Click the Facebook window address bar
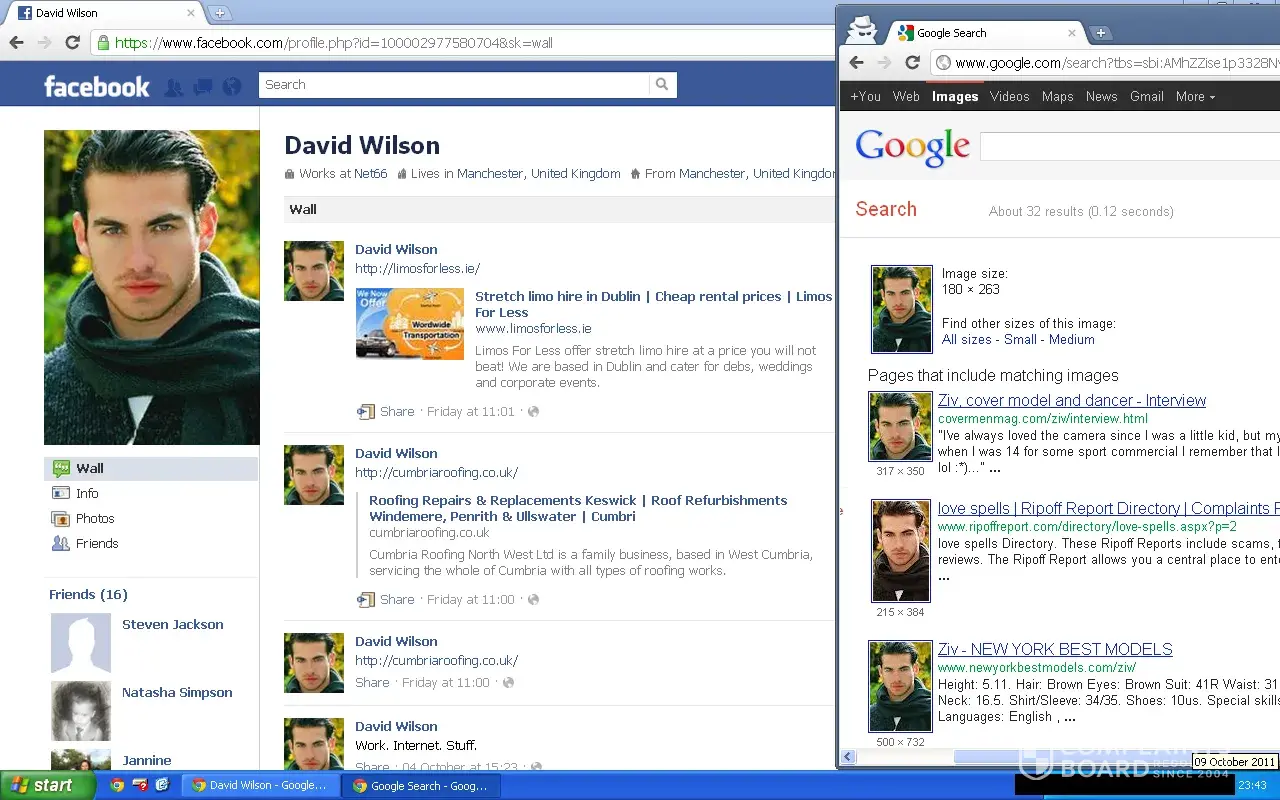1280x800 pixels. (463, 43)
